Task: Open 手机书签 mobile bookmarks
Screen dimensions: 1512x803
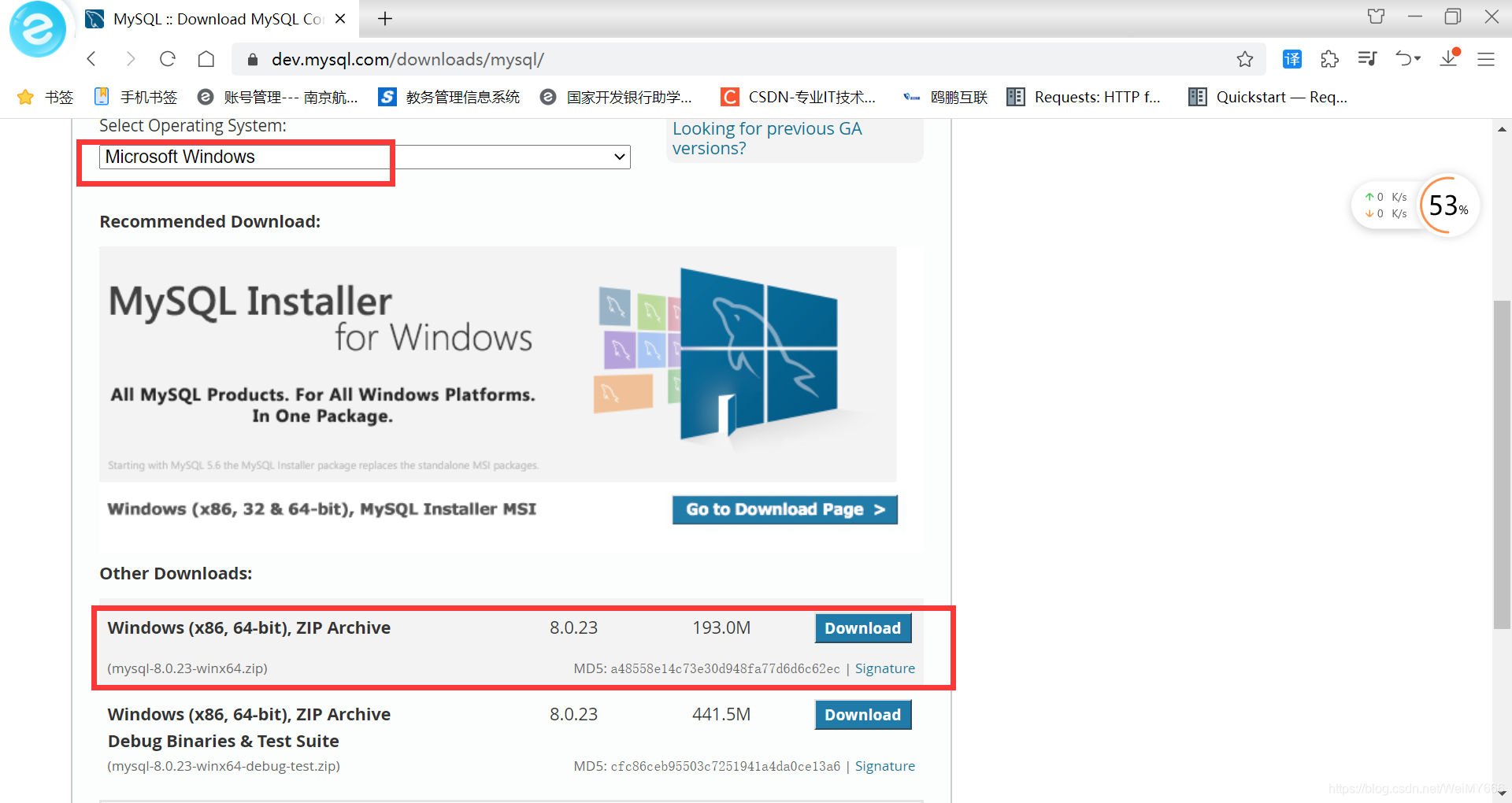Action: click(x=135, y=97)
